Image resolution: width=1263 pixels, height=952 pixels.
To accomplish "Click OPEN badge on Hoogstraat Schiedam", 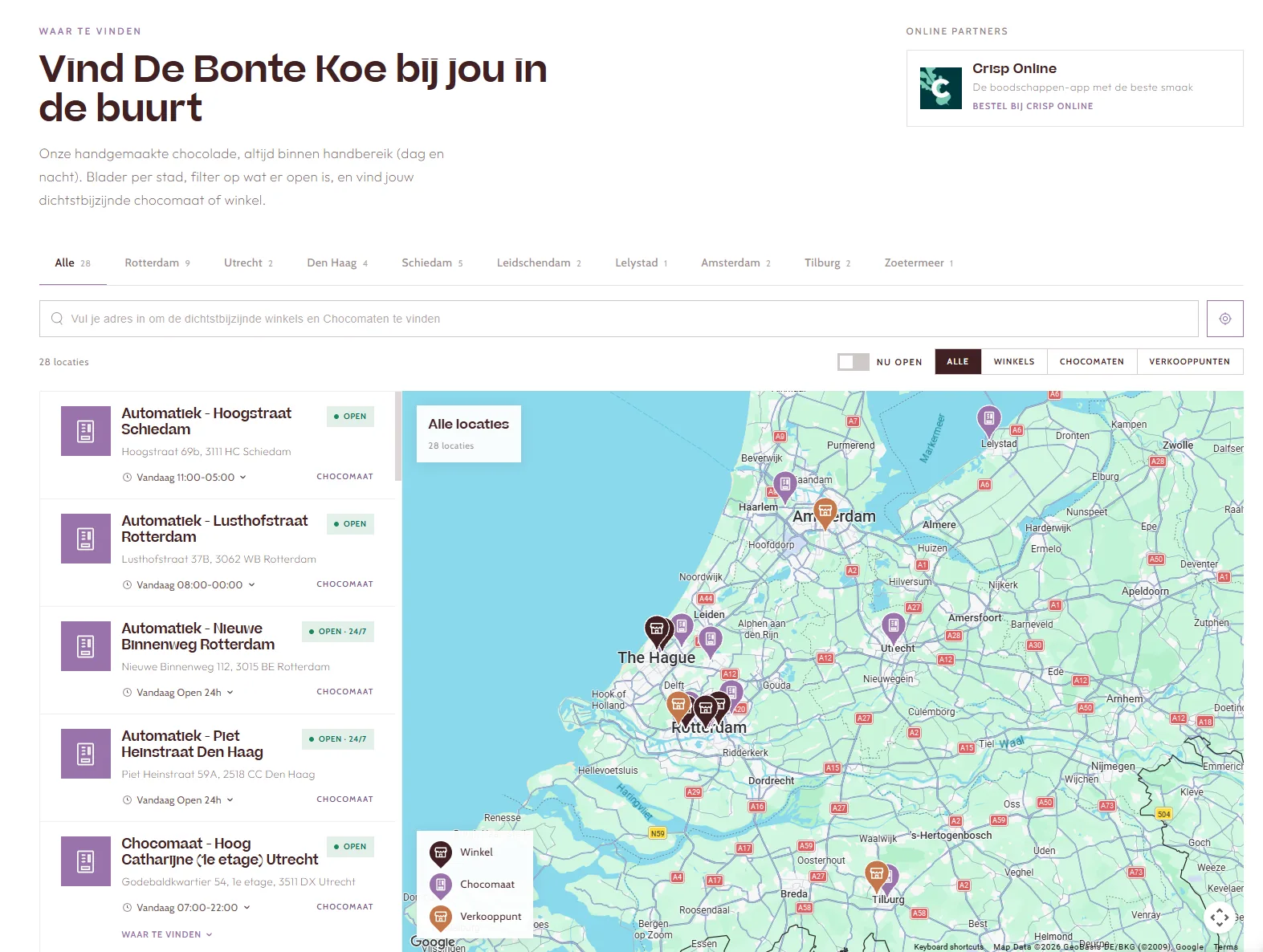I will [x=350, y=417].
